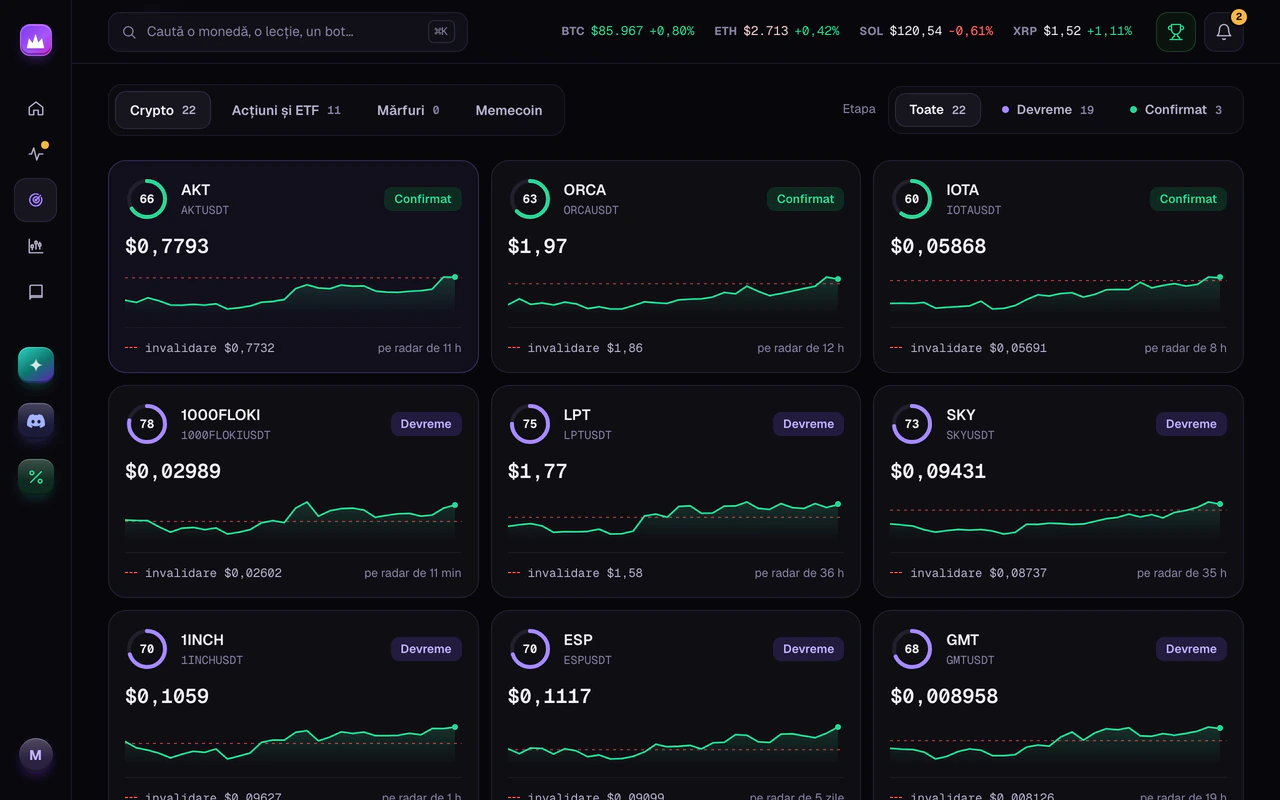
Task: Open the notifications bell icon
Action: pyautogui.click(x=1224, y=32)
